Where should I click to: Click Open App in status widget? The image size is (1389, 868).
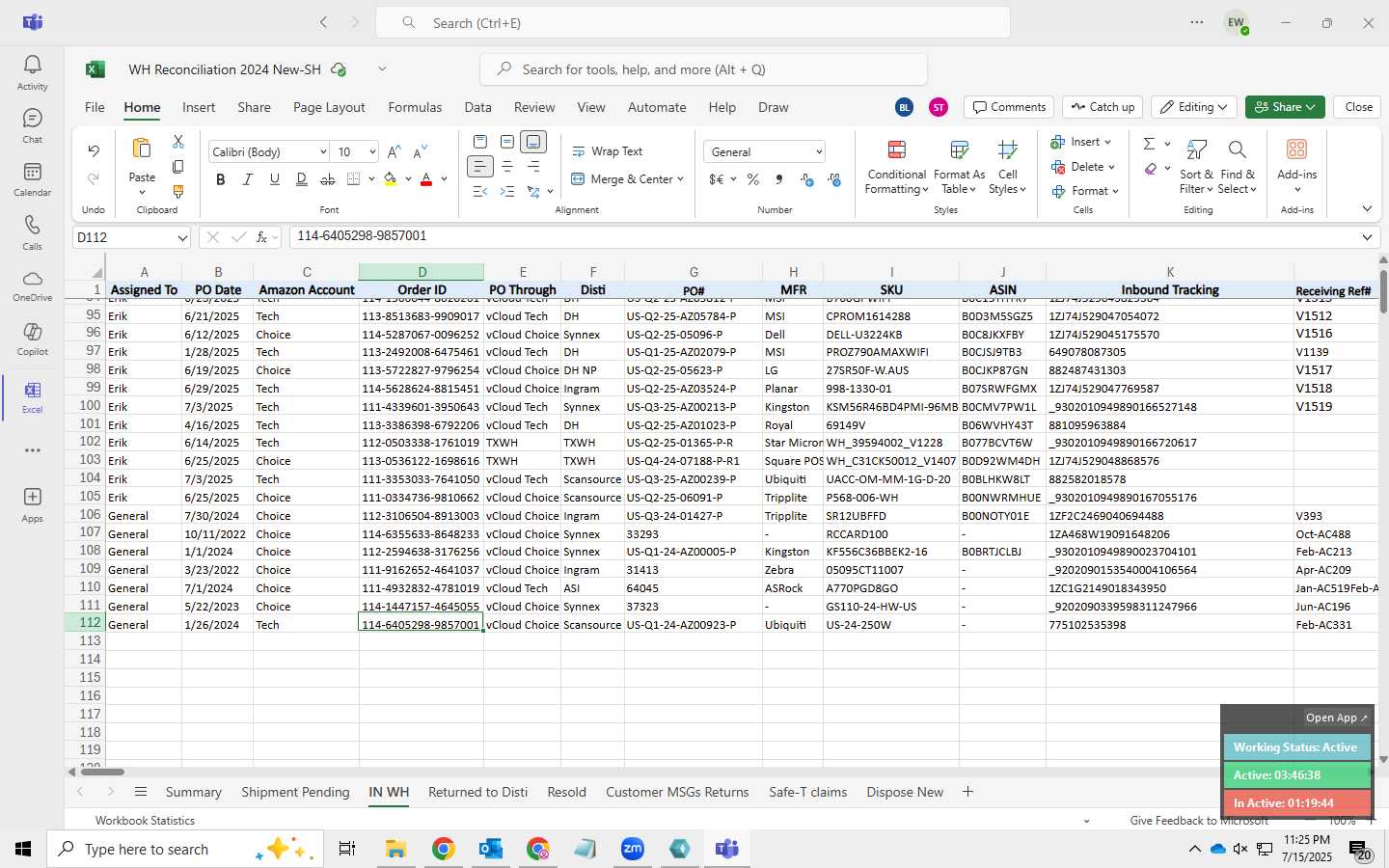[x=1337, y=718]
